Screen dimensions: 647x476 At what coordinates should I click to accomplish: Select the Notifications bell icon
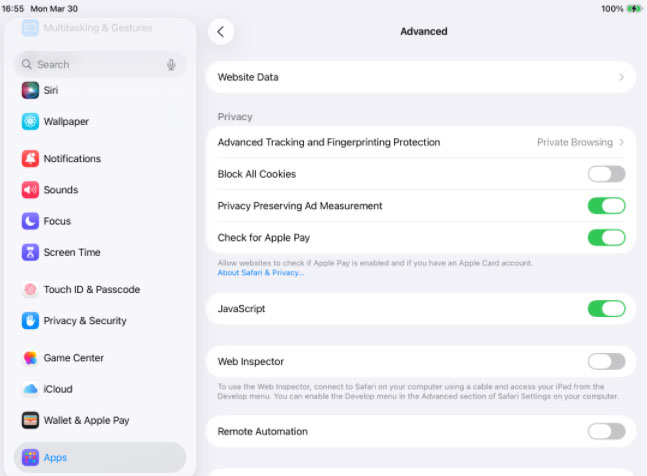30,159
